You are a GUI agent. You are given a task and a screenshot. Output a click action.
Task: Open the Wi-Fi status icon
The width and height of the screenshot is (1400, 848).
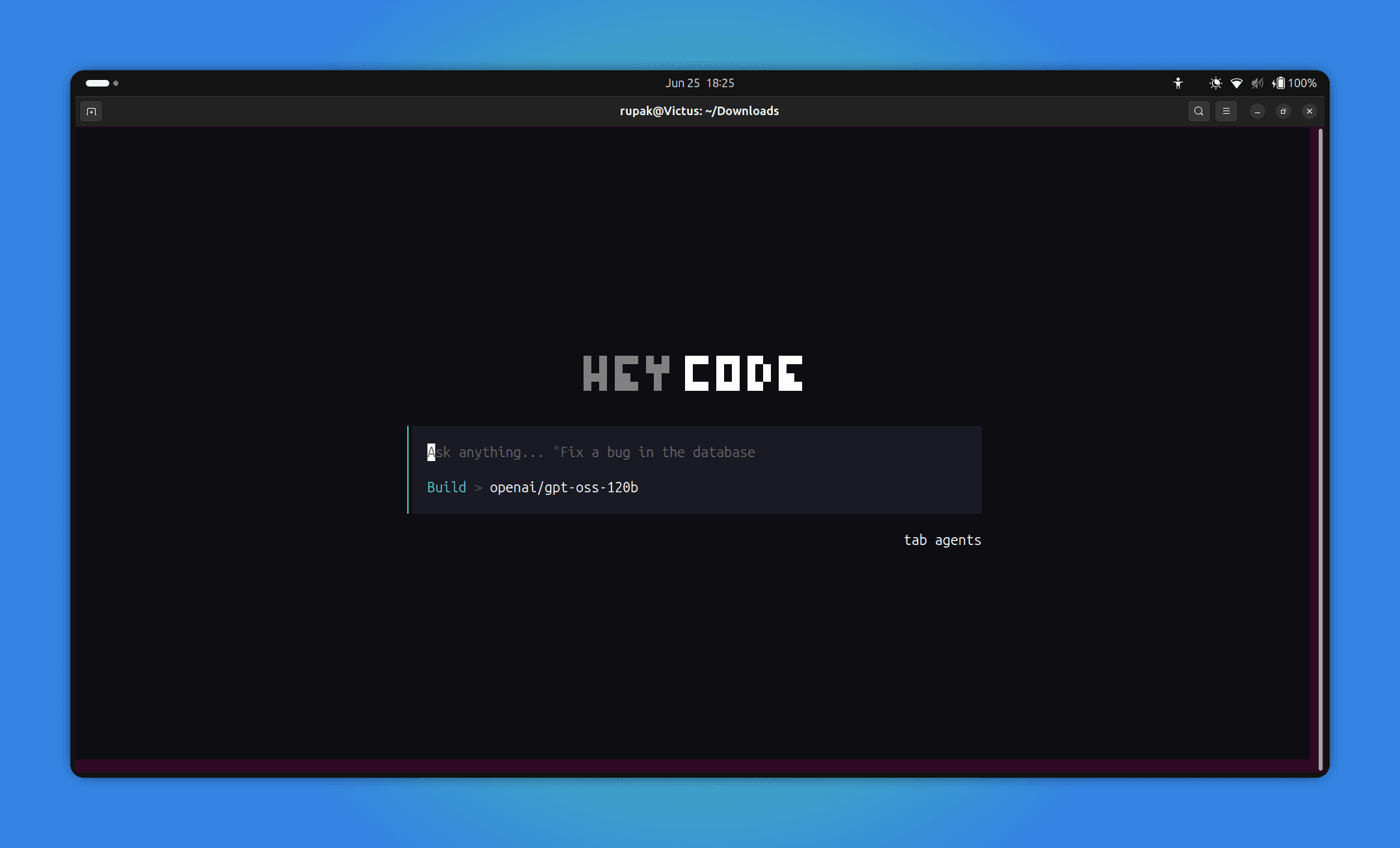point(1236,83)
